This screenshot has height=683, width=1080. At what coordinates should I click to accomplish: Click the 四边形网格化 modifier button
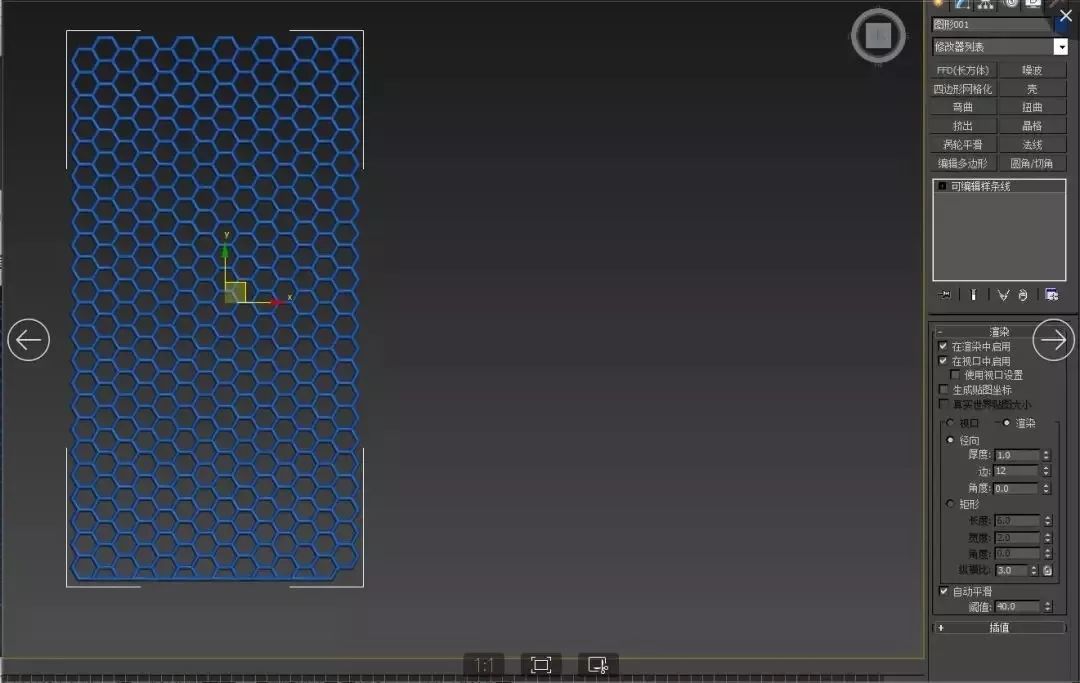pyautogui.click(x=963, y=89)
